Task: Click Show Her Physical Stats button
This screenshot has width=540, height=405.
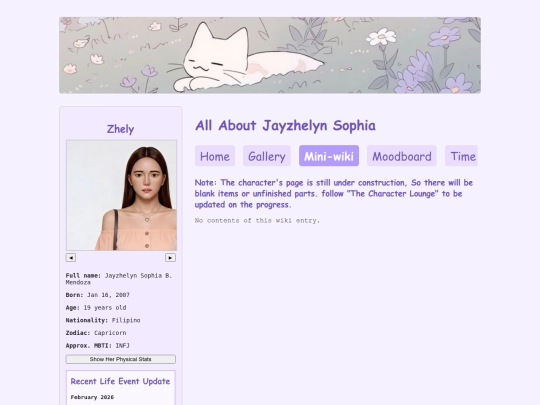Action: (x=121, y=359)
